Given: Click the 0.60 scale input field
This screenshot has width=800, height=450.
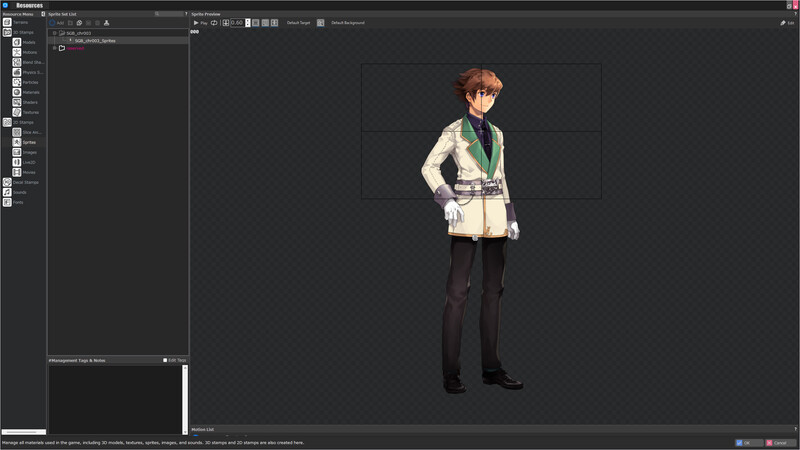Looking at the screenshot, I should 237,23.
